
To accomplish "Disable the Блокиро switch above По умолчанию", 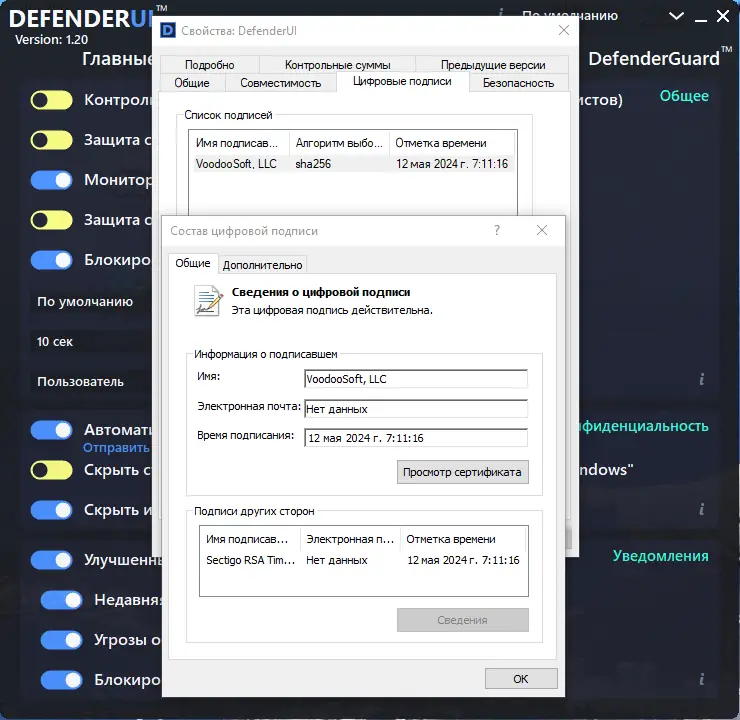I will 51,260.
